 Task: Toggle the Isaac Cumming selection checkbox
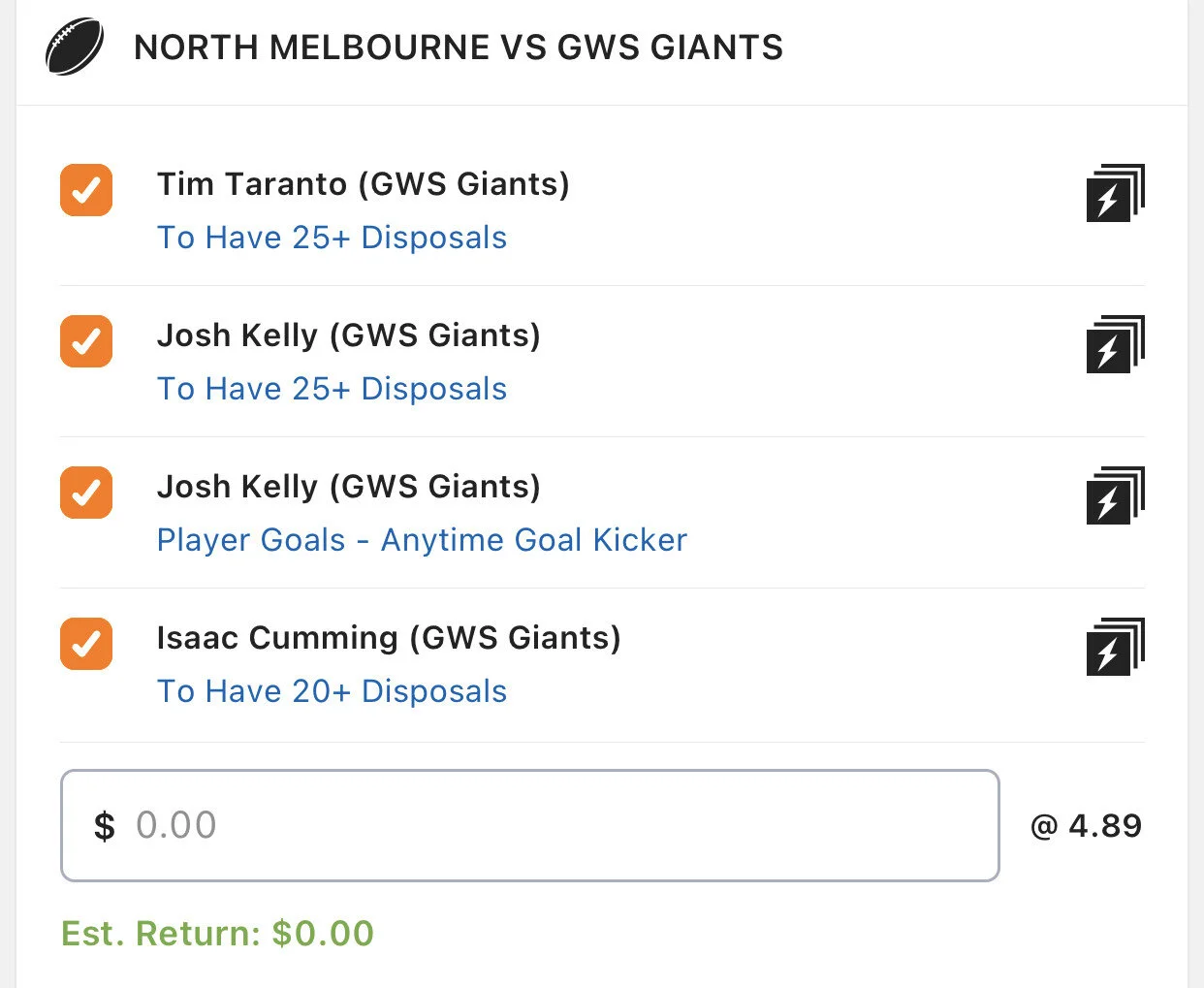pos(86,644)
